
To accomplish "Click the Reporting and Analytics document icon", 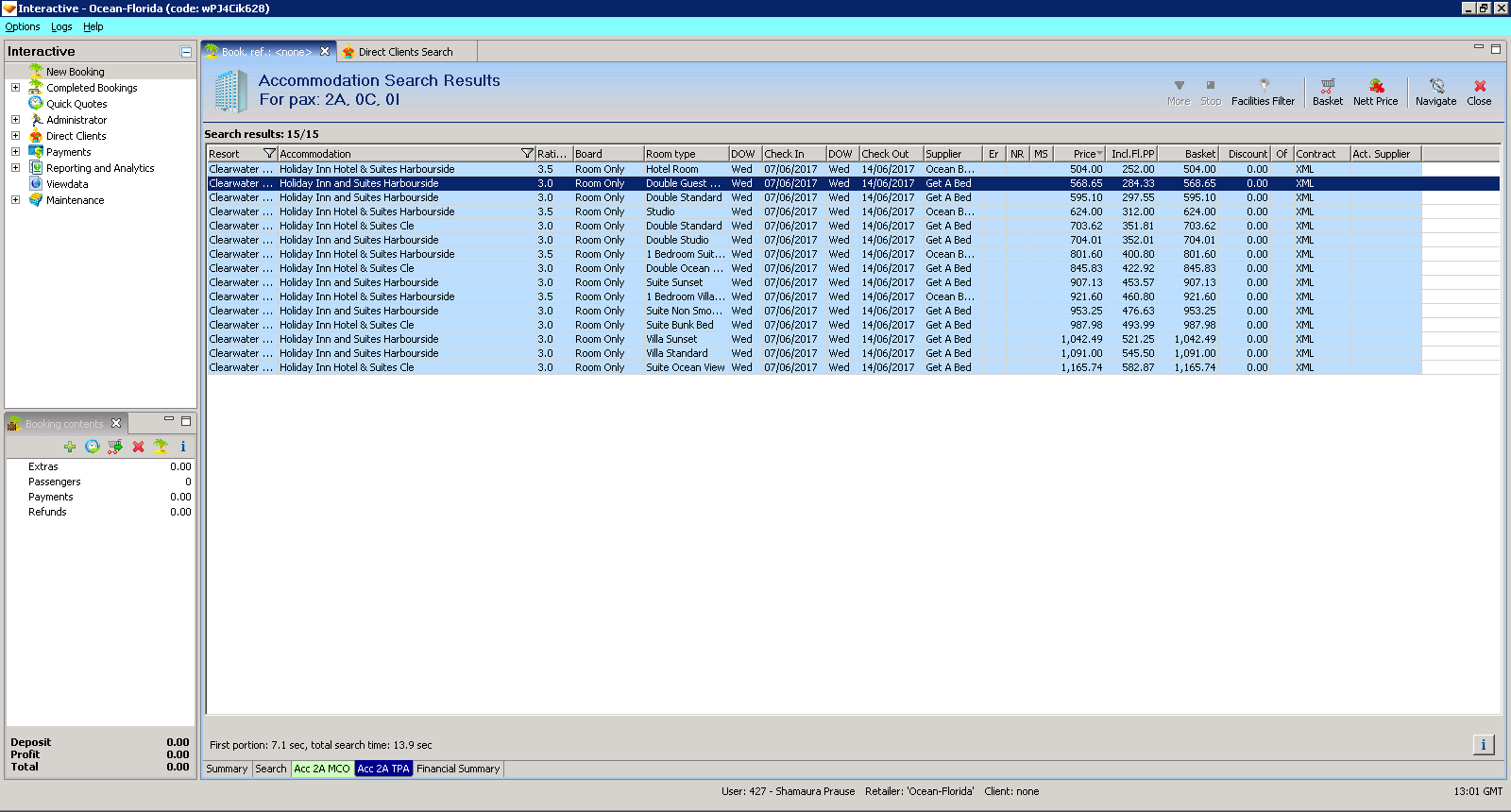I will (36, 168).
